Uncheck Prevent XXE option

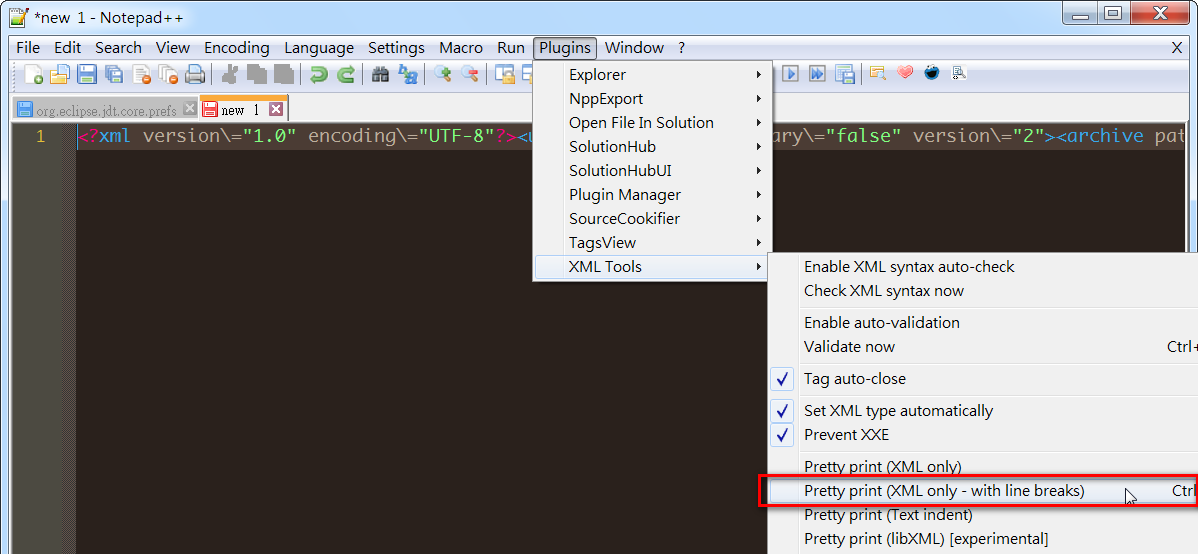(982, 435)
